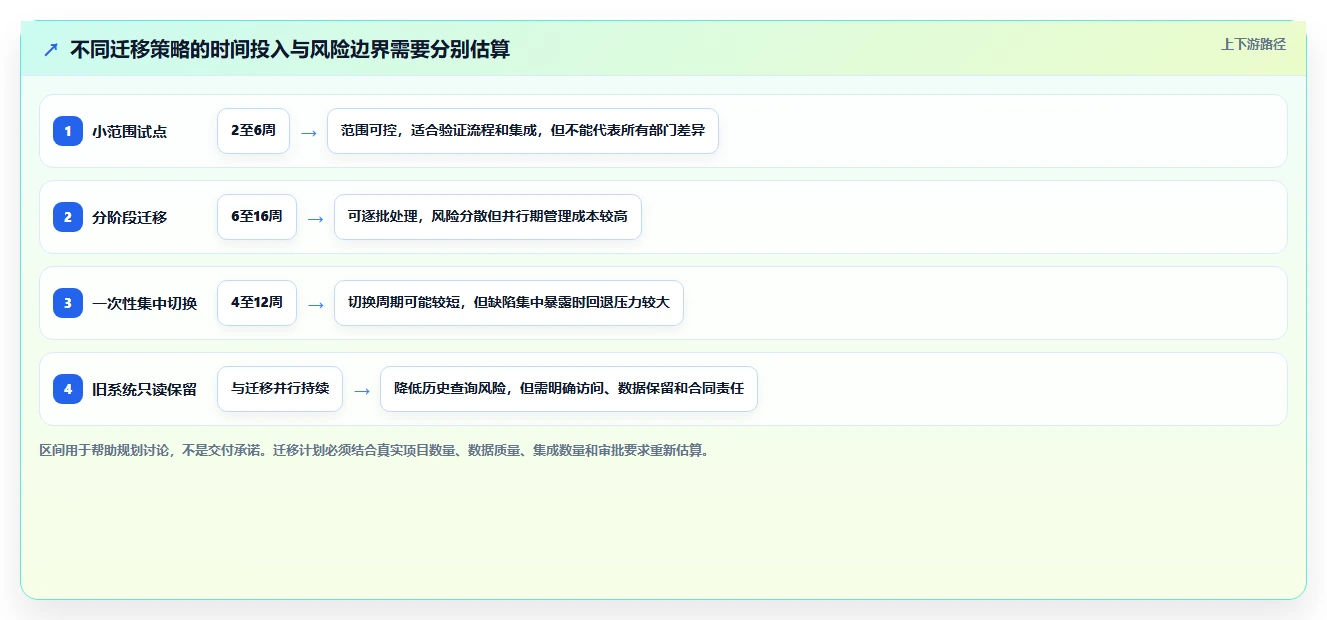
Task: Click the description box starting 切换周期可能较短
Action: pos(509,303)
